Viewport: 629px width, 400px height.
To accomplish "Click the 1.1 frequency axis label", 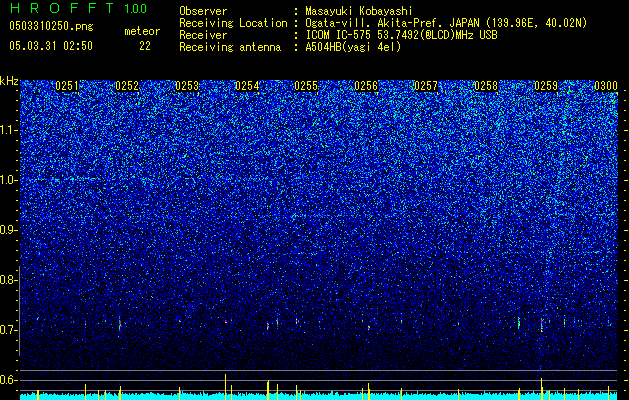I will click(9, 130).
